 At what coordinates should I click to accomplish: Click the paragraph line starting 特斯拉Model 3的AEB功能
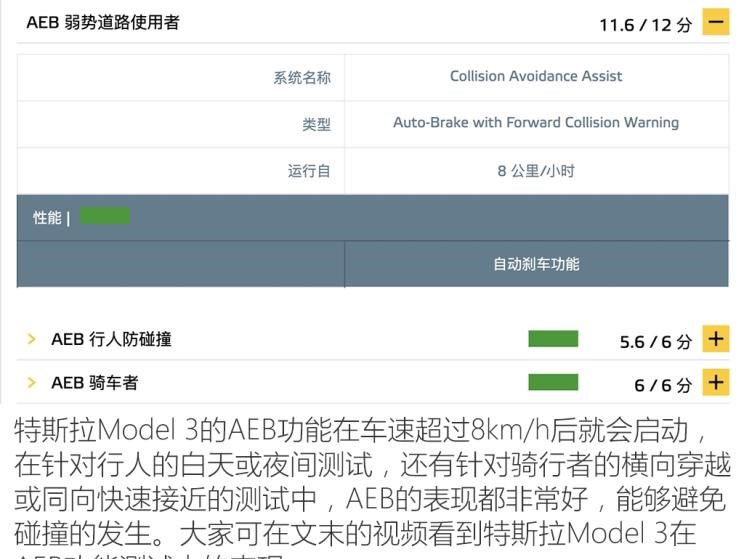[x=361, y=430]
